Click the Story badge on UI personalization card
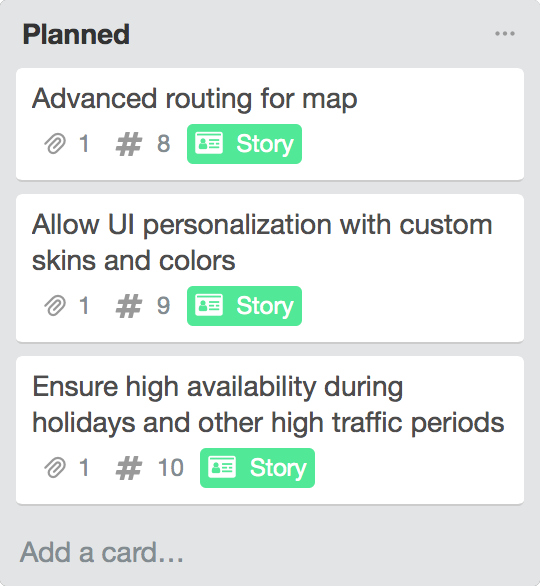Image resolution: width=540 pixels, height=586 pixels. coord(244,306)
